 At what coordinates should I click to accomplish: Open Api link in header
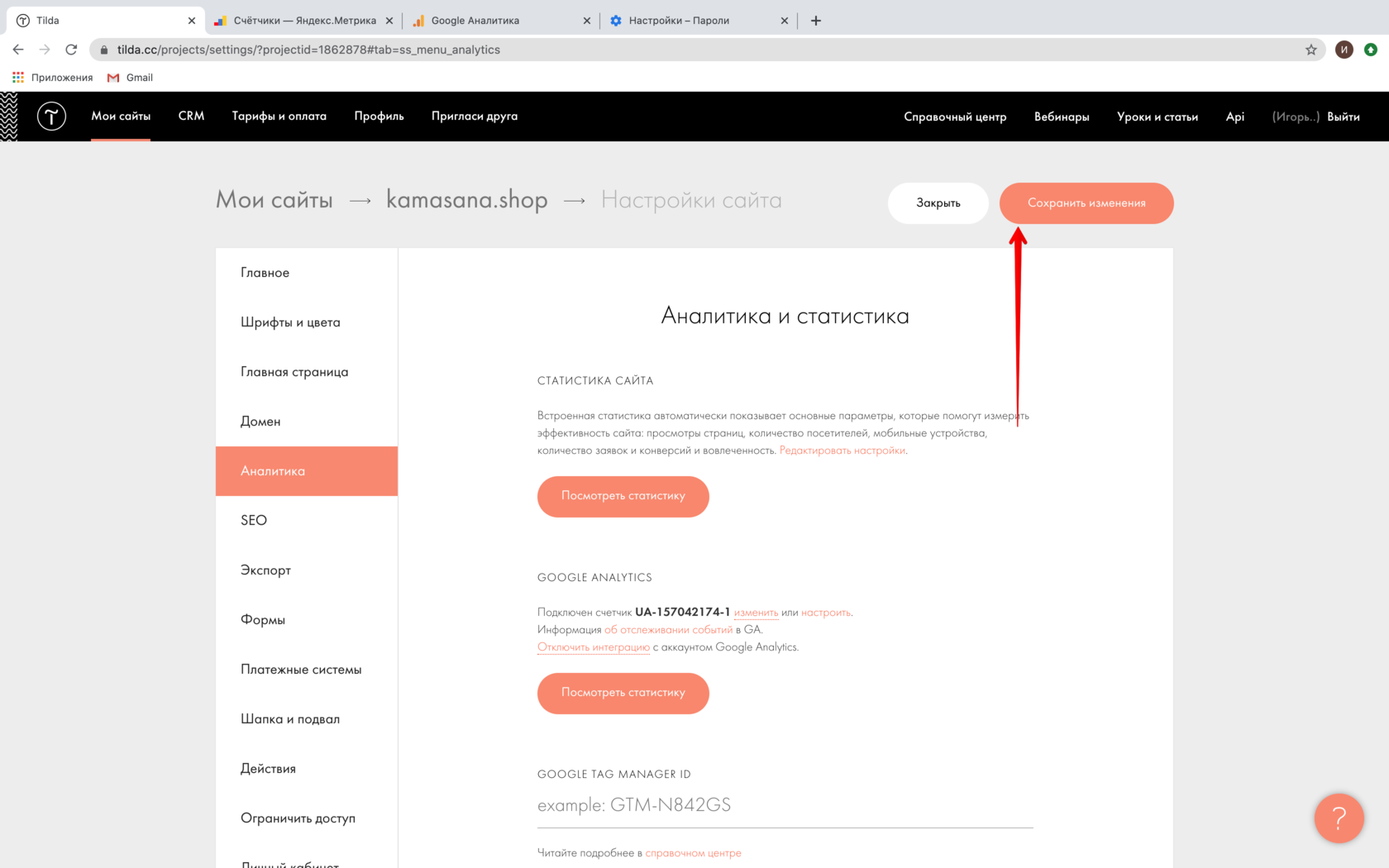1235,117
